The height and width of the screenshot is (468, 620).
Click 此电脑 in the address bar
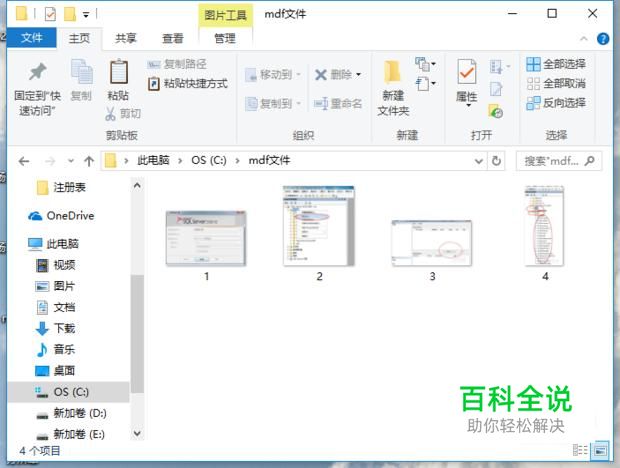click(x=153, y=160)
